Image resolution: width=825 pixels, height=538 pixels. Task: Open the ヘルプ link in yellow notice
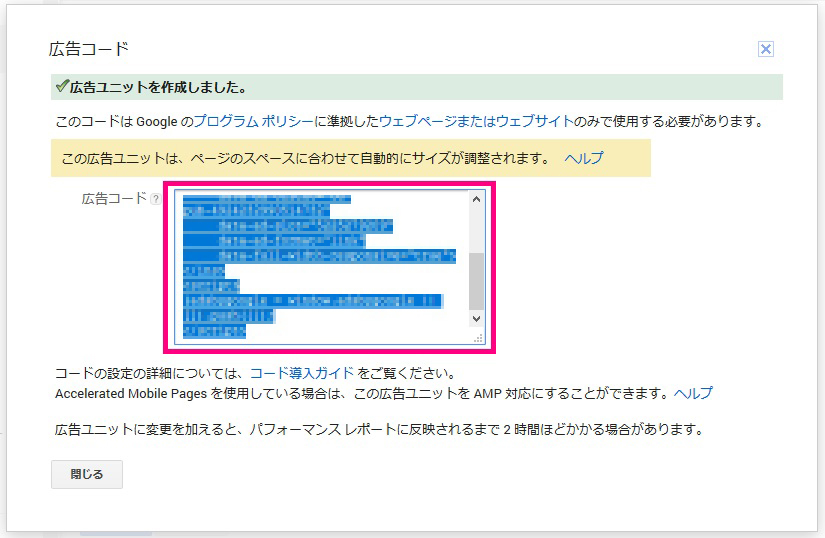coord(583,158)
